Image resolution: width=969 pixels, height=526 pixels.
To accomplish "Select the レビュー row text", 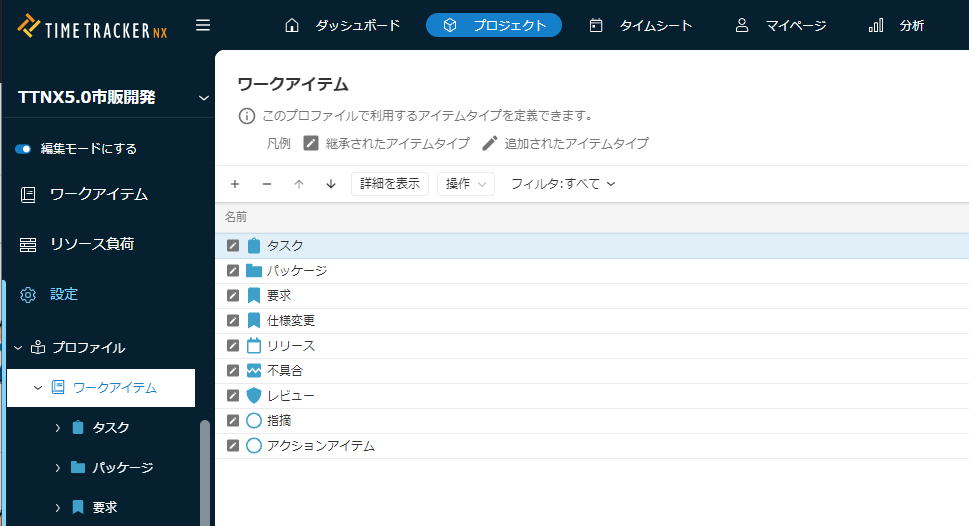I will point(290,396).
